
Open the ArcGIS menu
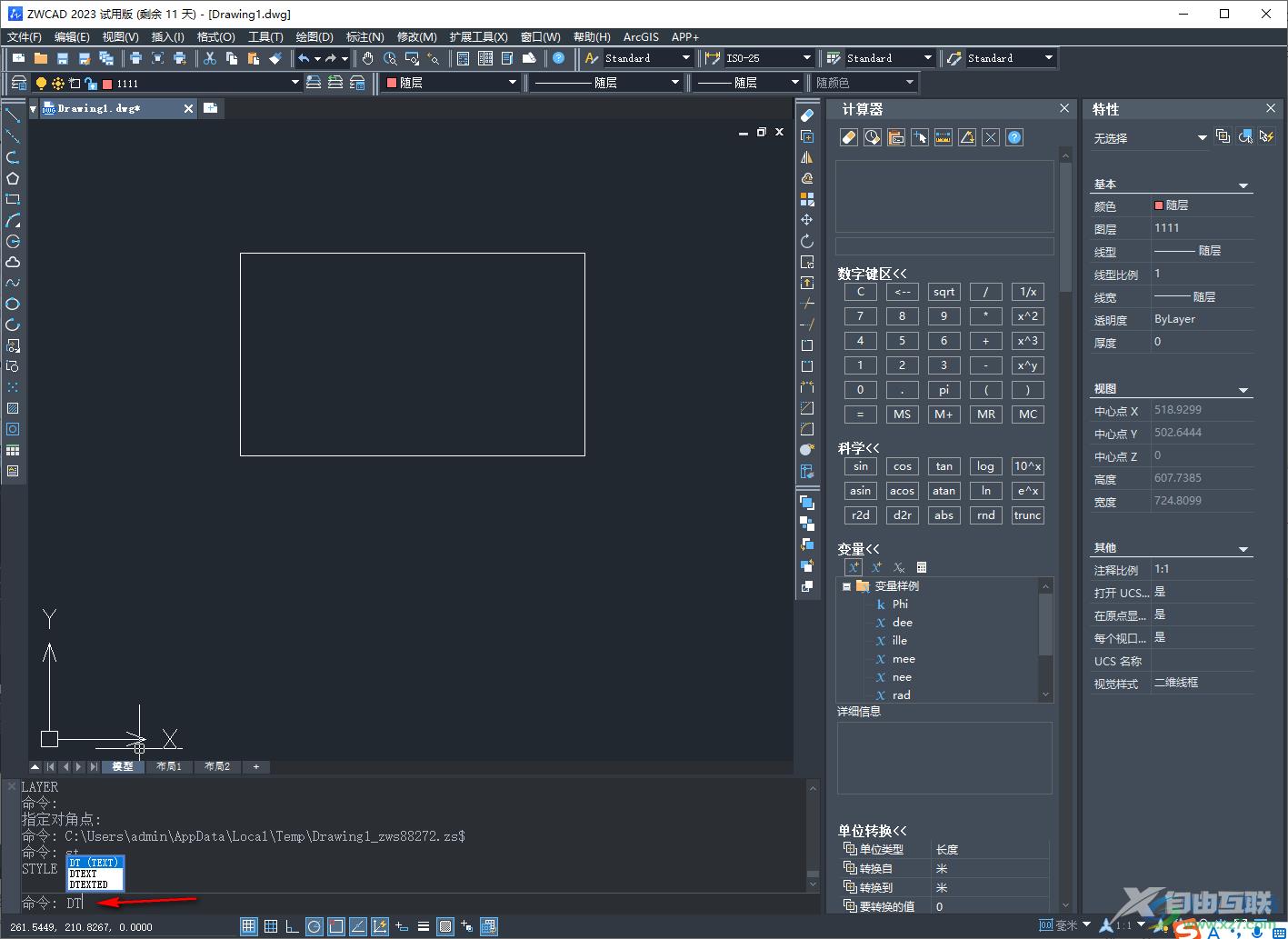pyautogui.click(x=641, y=37)
